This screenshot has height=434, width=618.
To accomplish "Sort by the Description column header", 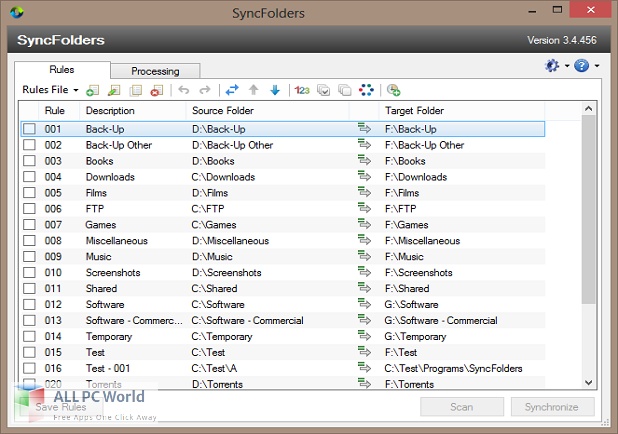I will tap(132, 111).
